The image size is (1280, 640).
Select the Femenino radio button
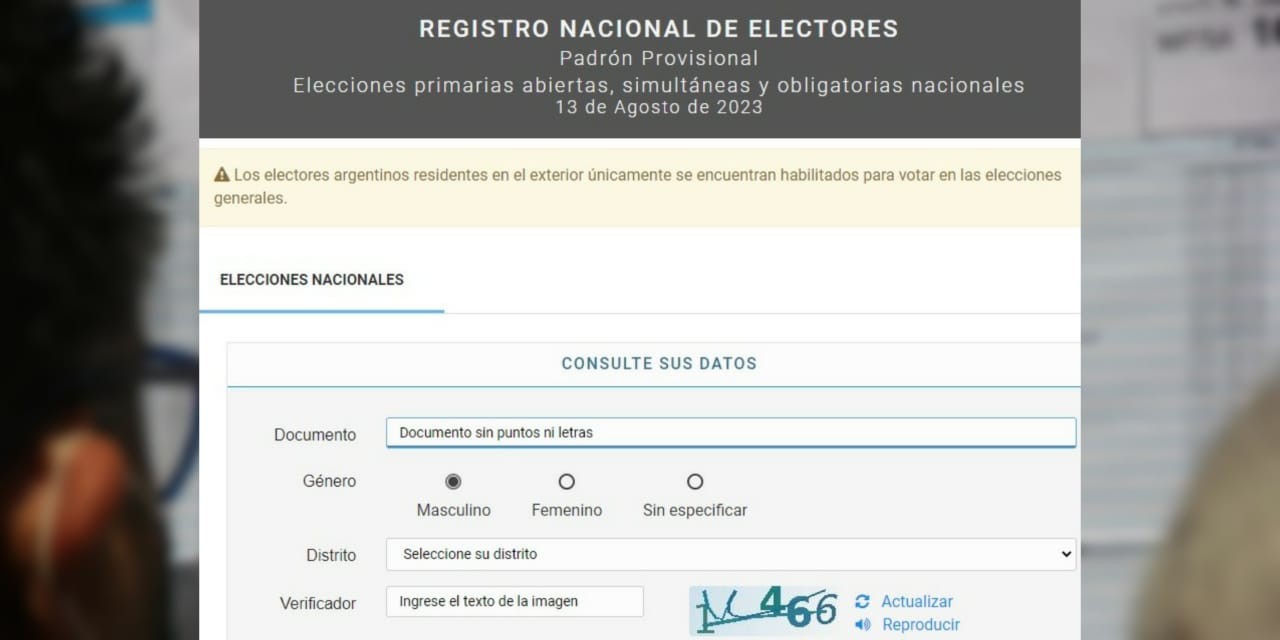tap(566, 481)
